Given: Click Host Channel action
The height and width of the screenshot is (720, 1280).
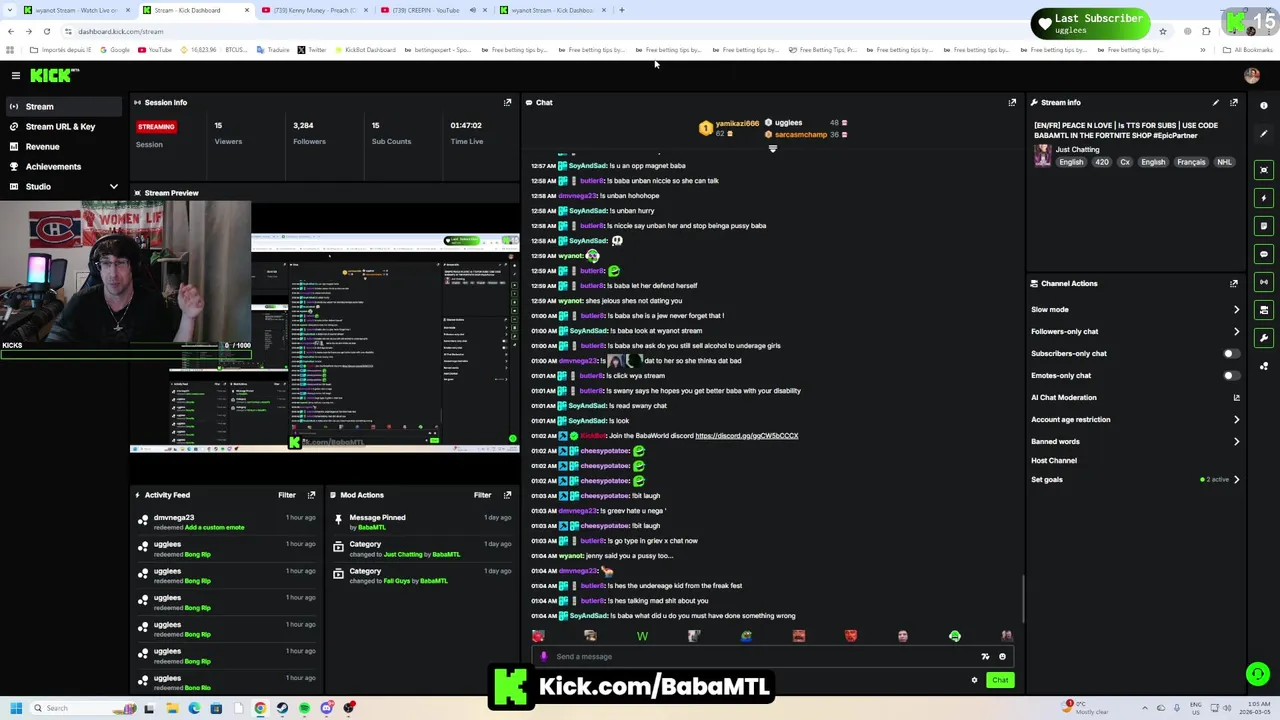Looking at the screenshot, I should 1054,461.
